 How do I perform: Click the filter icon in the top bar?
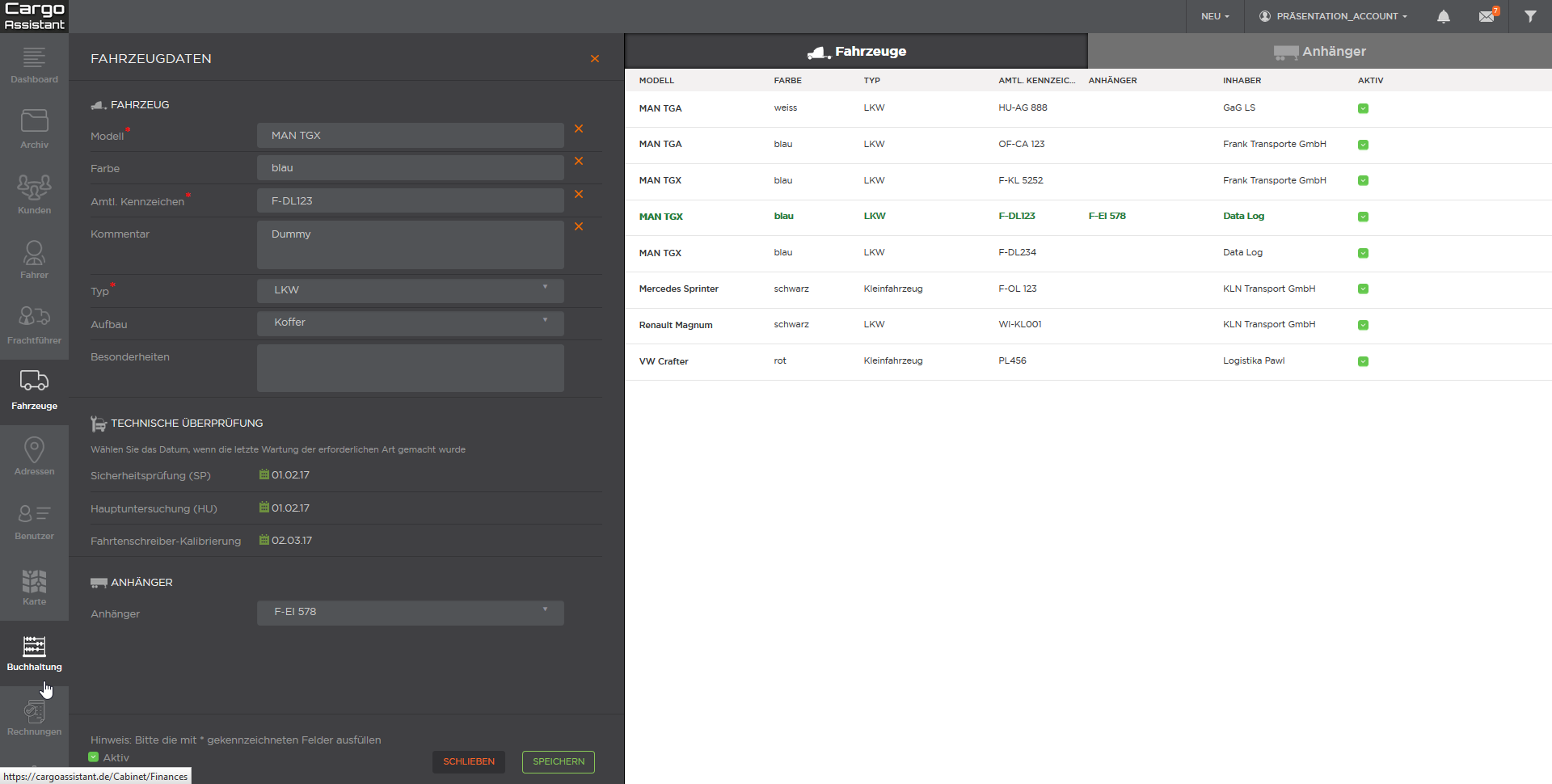click(1530, 16)
